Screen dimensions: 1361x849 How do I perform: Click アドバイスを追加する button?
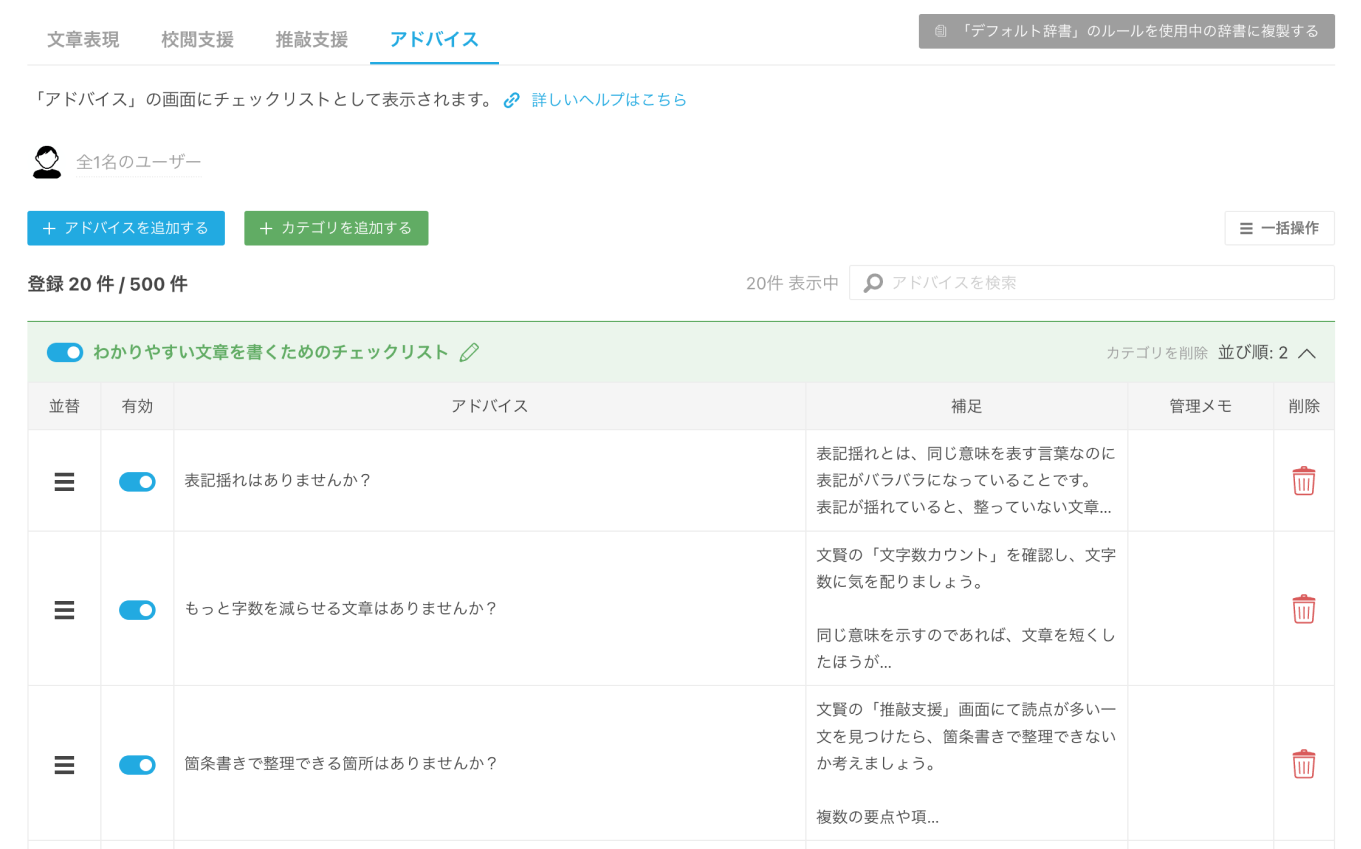point(126,228)
